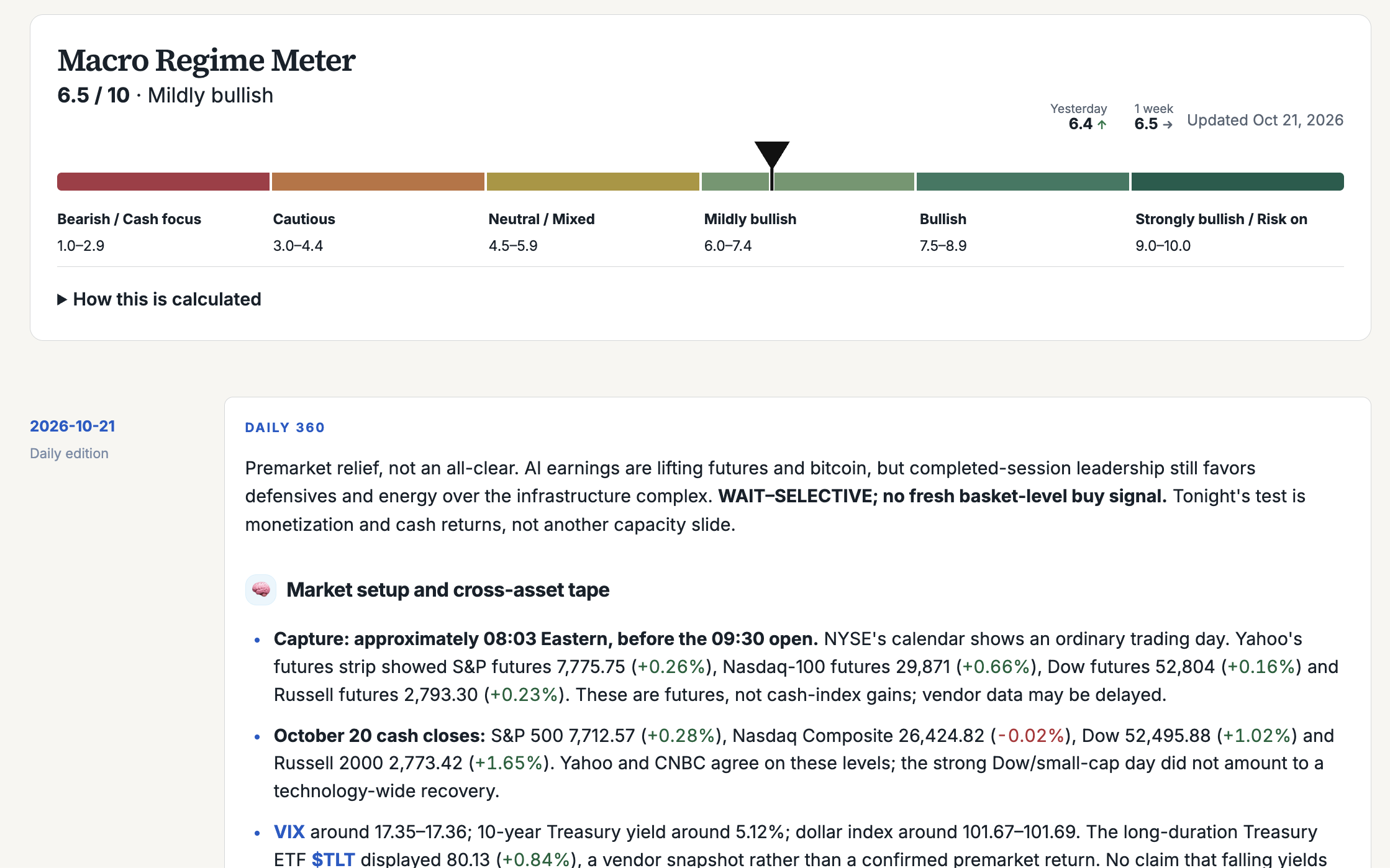
Task: Click the green up arrow next to 6.4
Action: click(1102, 124)
